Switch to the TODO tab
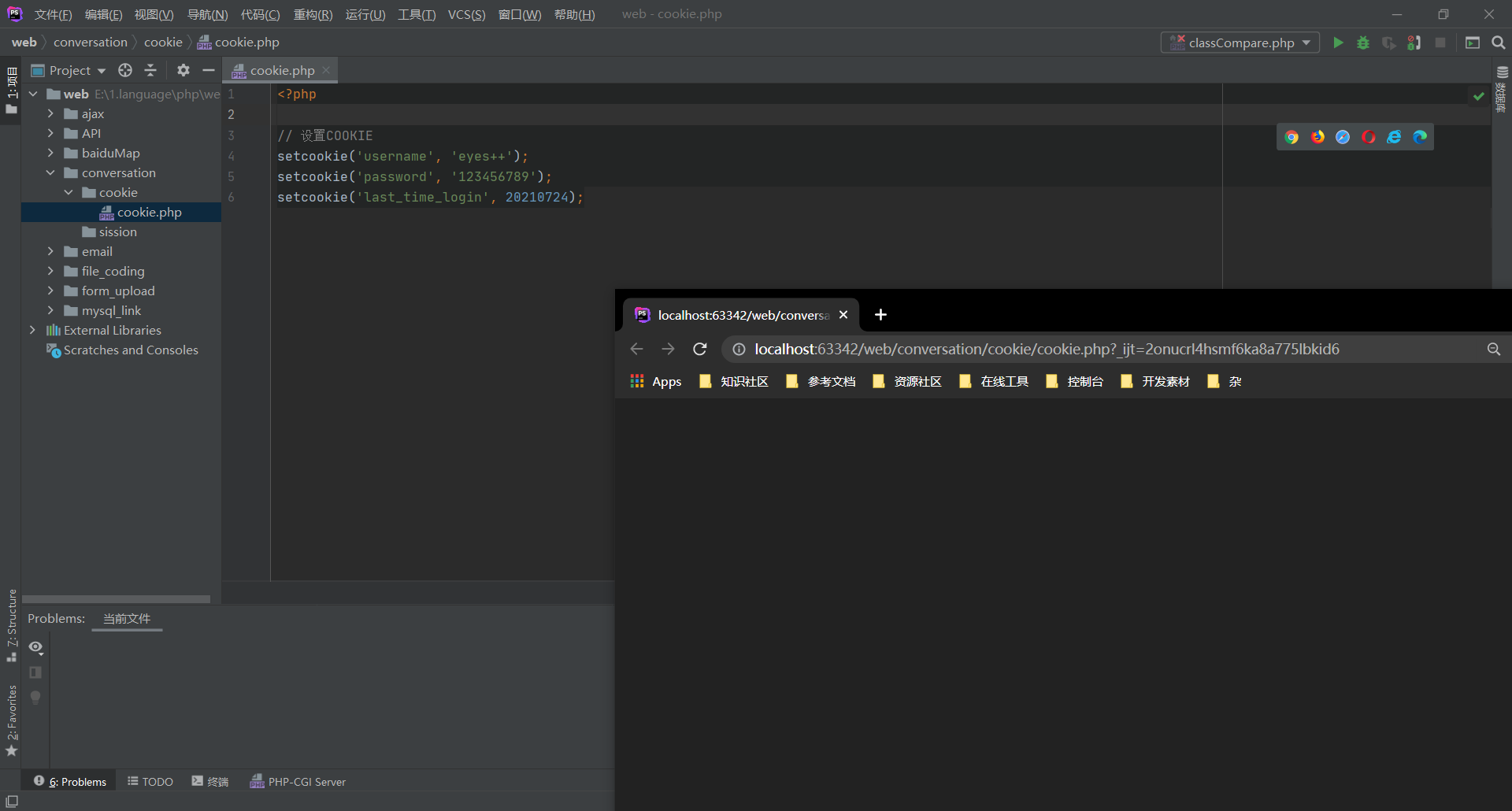Screen dimensions: 1512x811 pos(150,781)
